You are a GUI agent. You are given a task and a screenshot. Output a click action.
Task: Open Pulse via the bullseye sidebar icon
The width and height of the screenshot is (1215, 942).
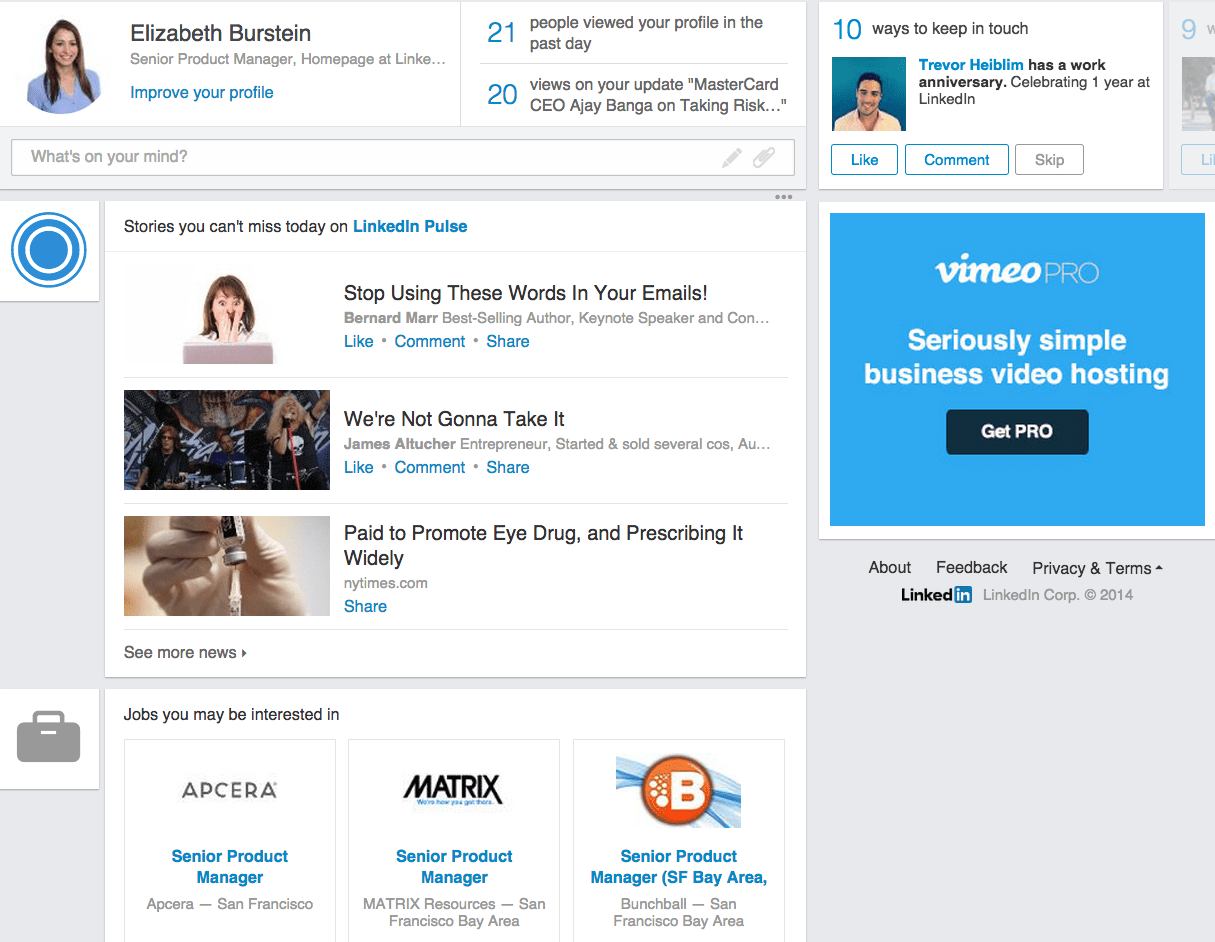[49, 250]
